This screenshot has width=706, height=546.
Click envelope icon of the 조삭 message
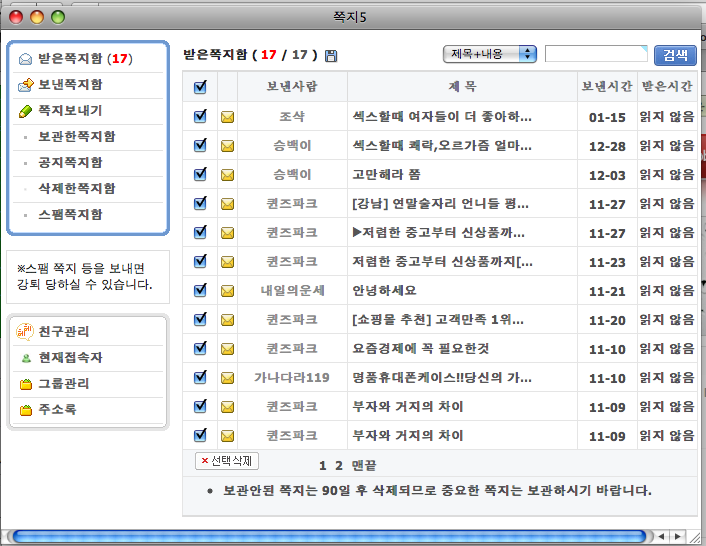click(227, 117)
